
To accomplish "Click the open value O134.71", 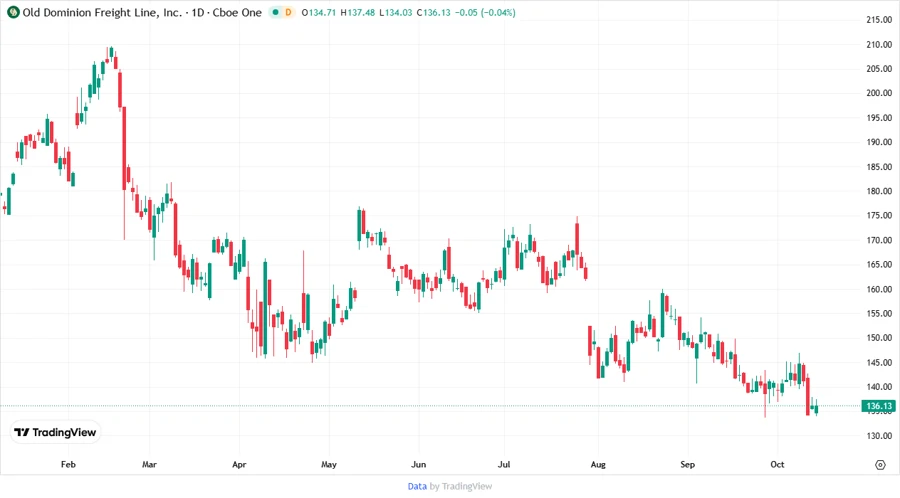I will click(x=319, y=12).
